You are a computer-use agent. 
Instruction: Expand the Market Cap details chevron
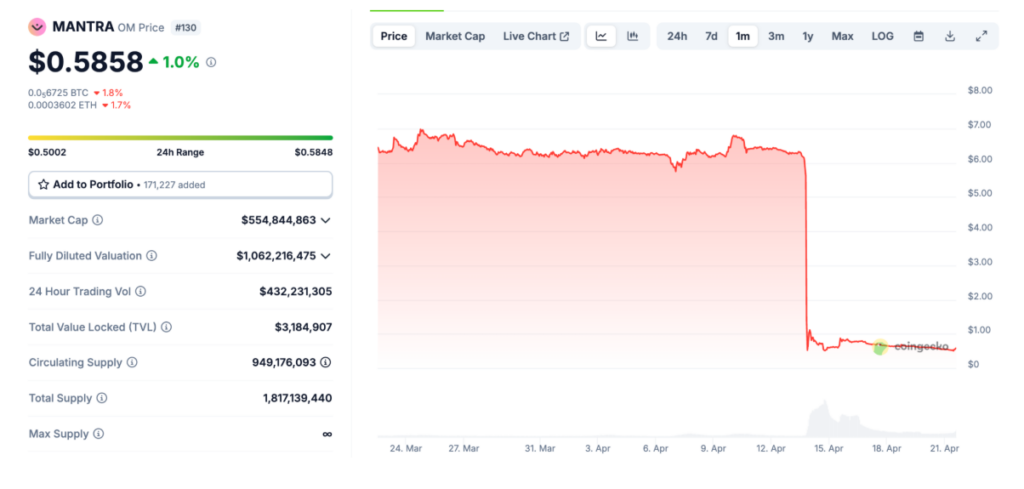326,220
